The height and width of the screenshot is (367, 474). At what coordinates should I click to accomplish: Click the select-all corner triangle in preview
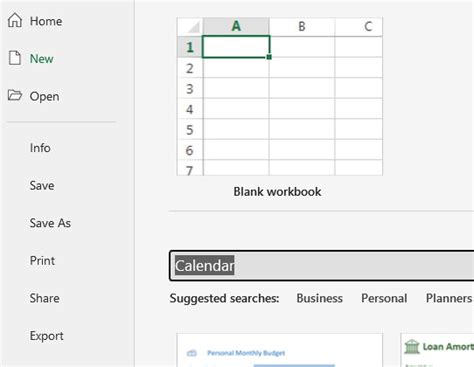[x=193, y=27]
